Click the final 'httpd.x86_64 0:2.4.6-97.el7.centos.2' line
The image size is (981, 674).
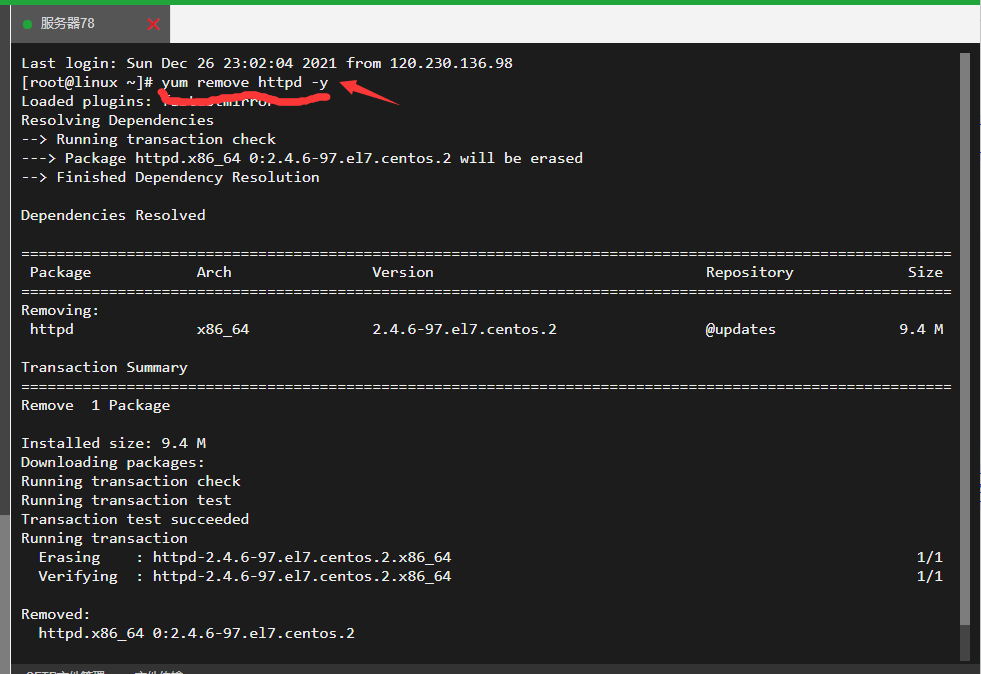point(196,633)
